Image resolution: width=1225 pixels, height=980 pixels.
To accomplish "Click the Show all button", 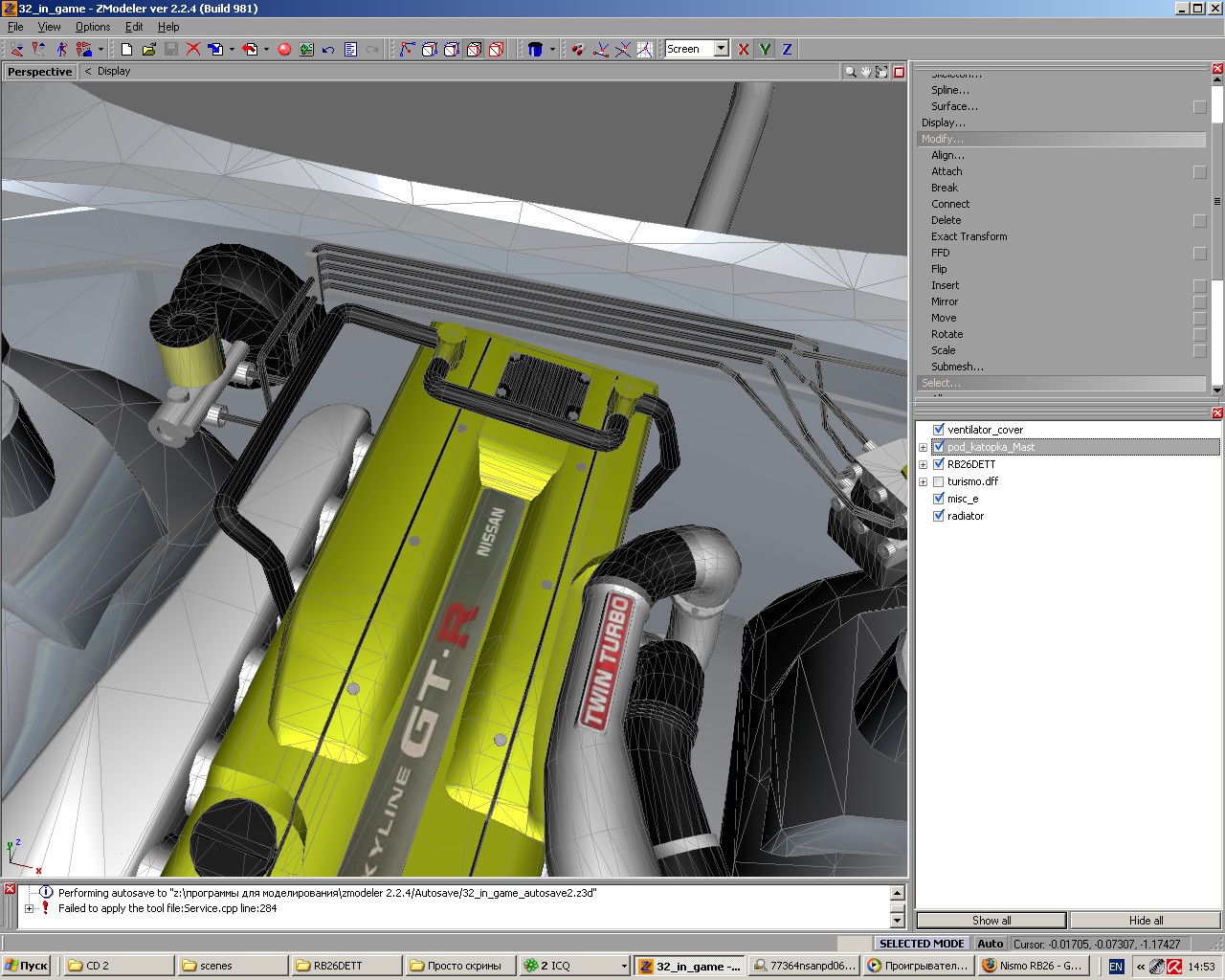I will pyautogui.click(x=991, y=921).
